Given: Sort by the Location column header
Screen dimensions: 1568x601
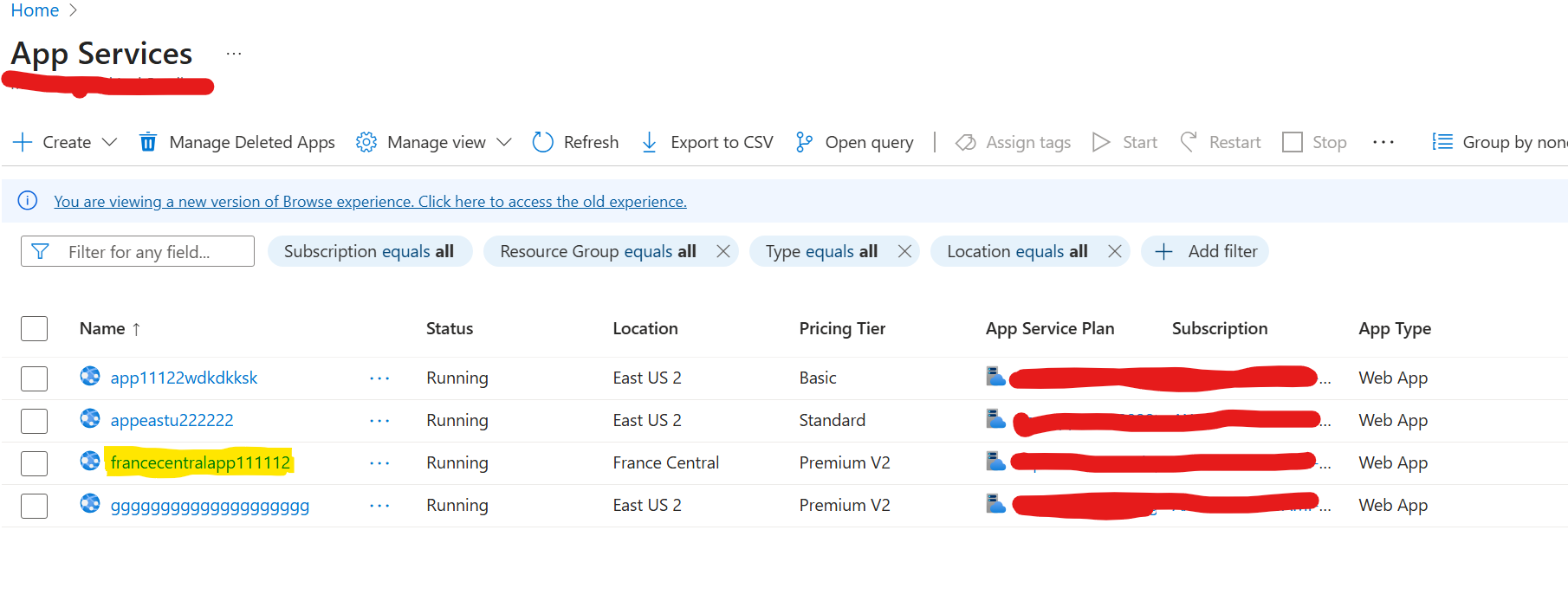Looking at the screenshot, I should pyautogui.click(x=645, y=329).
